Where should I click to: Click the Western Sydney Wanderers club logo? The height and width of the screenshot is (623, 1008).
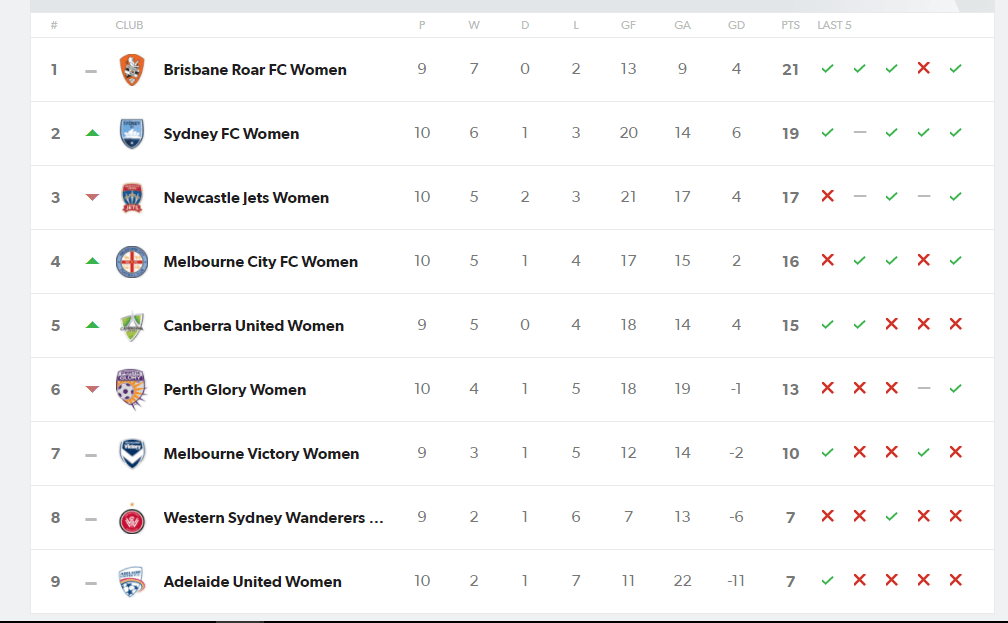point(132,519)
